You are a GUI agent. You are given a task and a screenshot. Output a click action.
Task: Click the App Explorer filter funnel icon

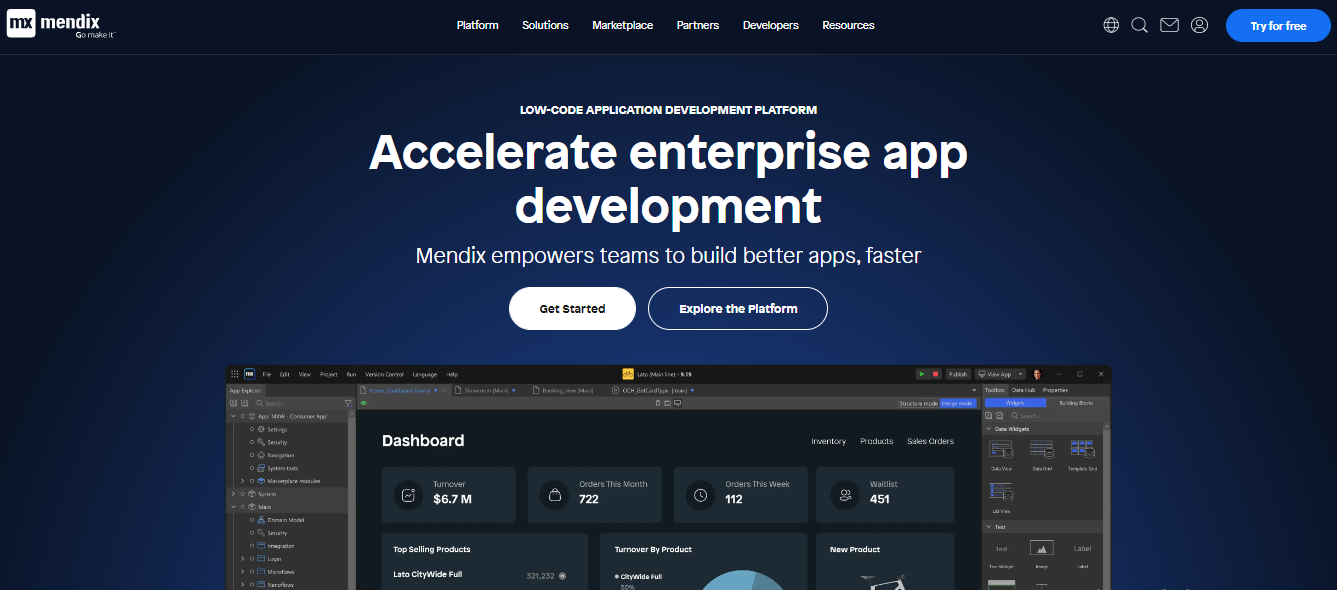pyautogui.click(x=348, y=403)
